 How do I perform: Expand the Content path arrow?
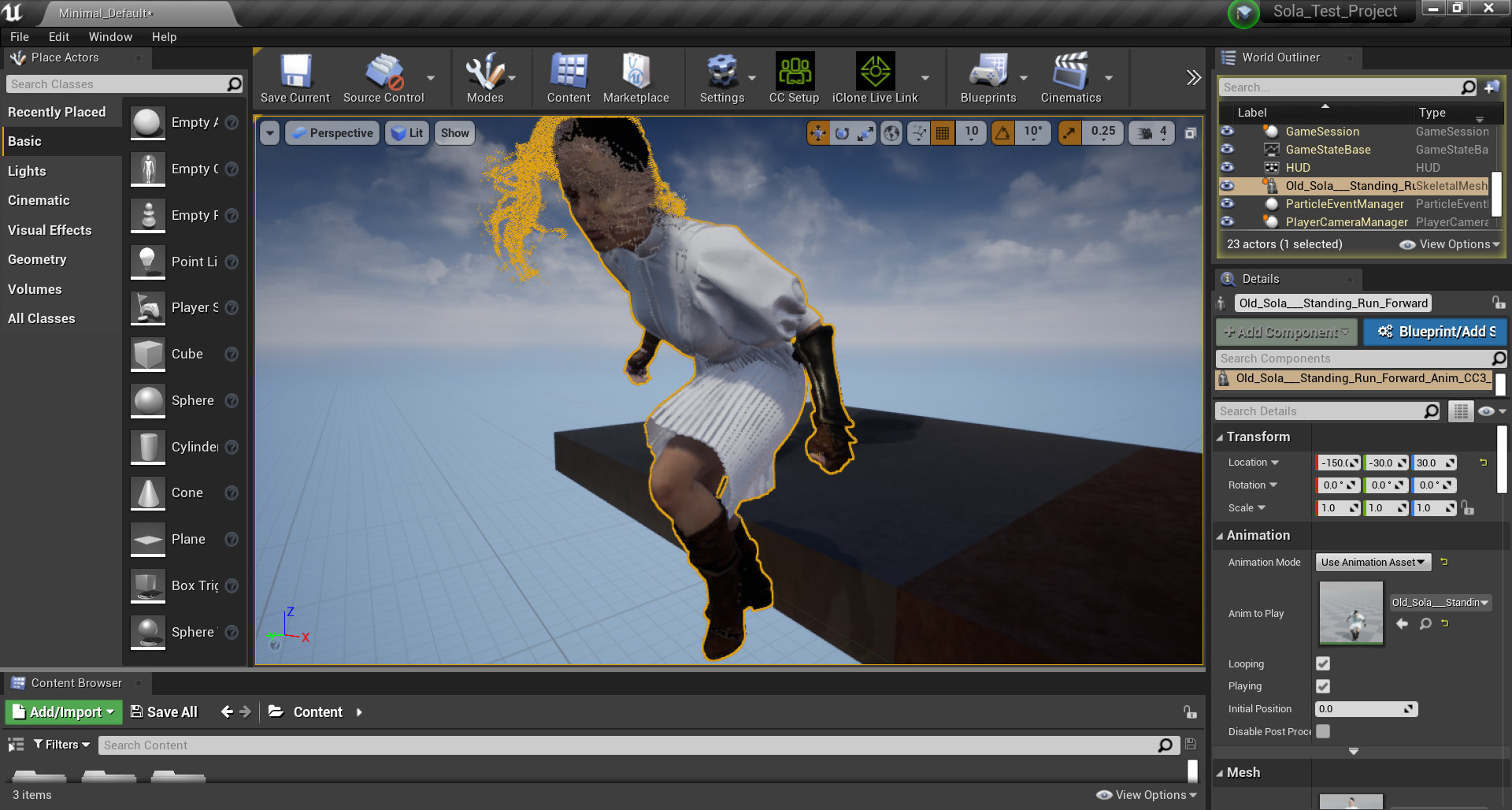359,712
